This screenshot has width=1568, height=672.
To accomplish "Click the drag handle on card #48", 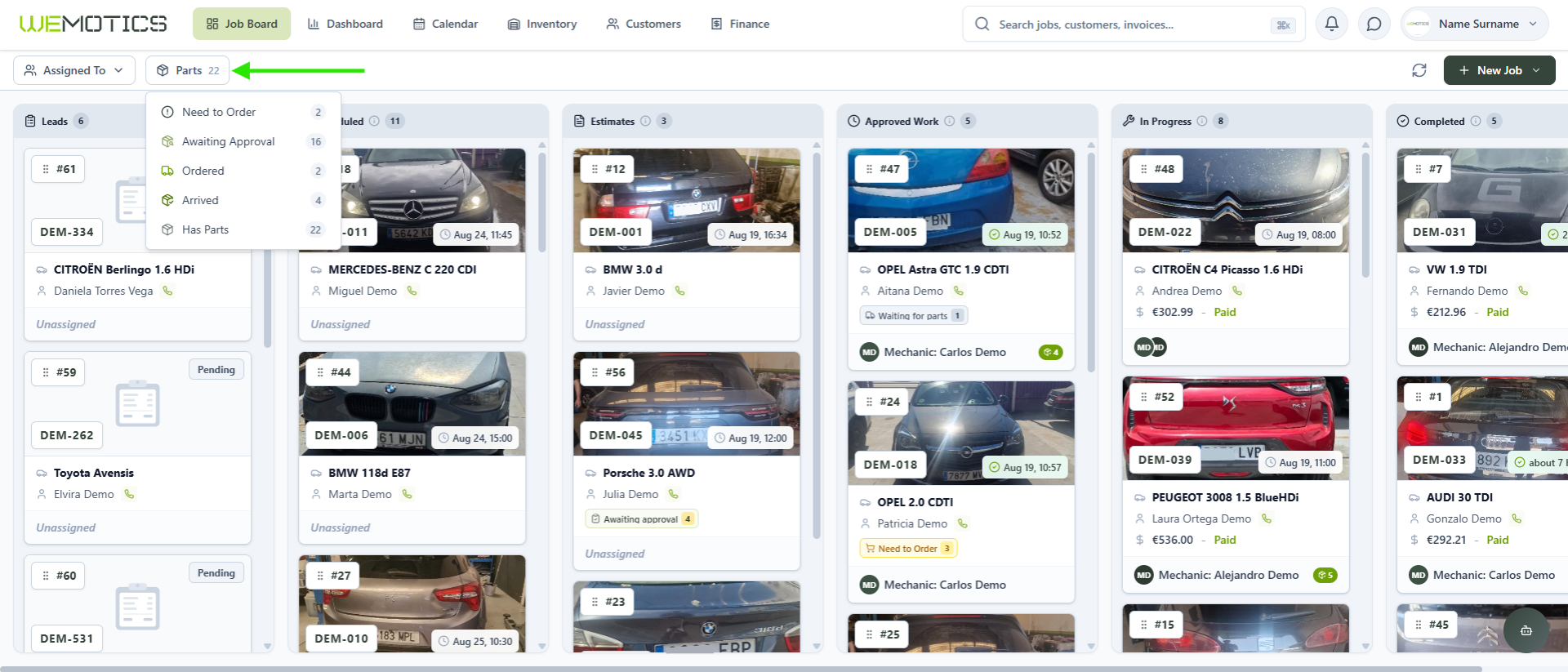I will click(x=1143, y=169).
